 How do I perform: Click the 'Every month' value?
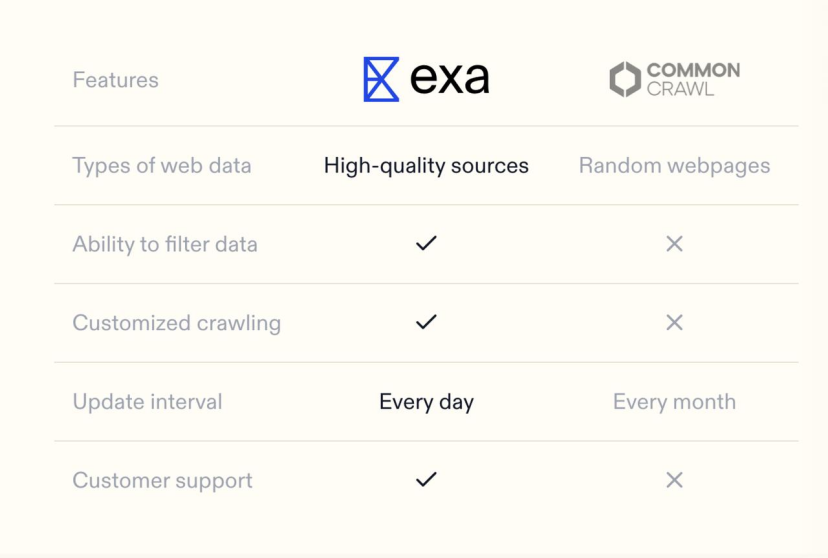point(674,402)
